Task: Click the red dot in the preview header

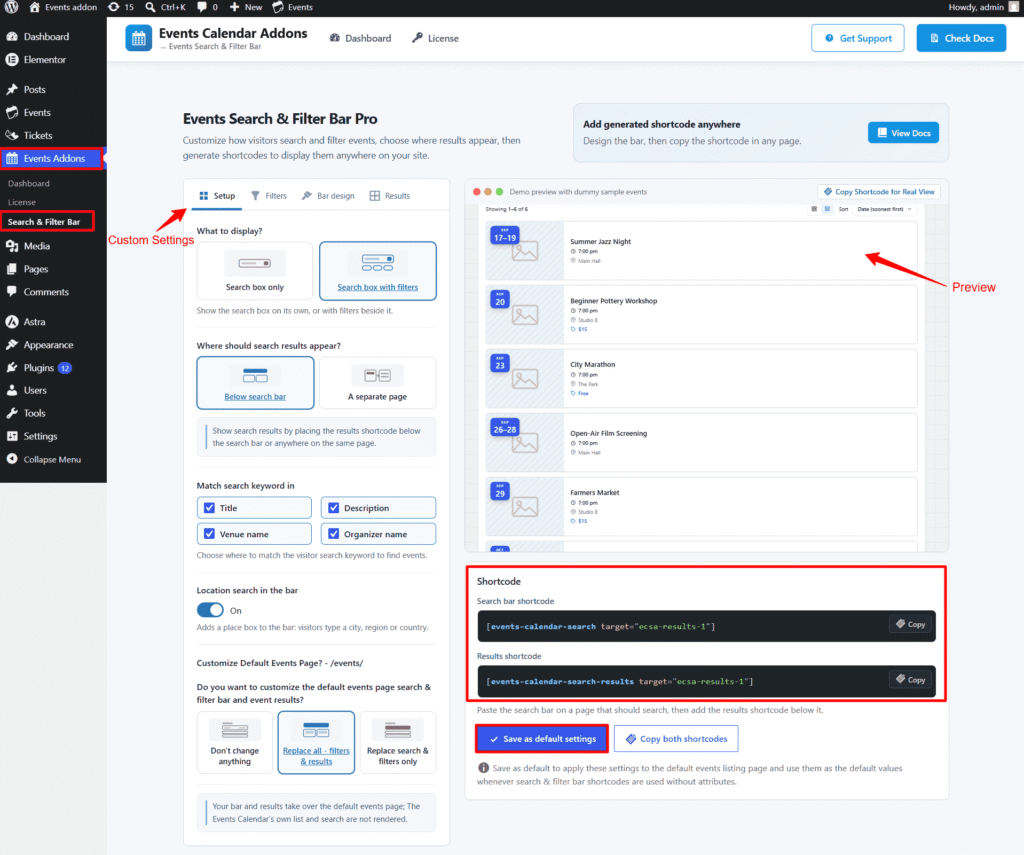Action: click(x=477, y=192)
